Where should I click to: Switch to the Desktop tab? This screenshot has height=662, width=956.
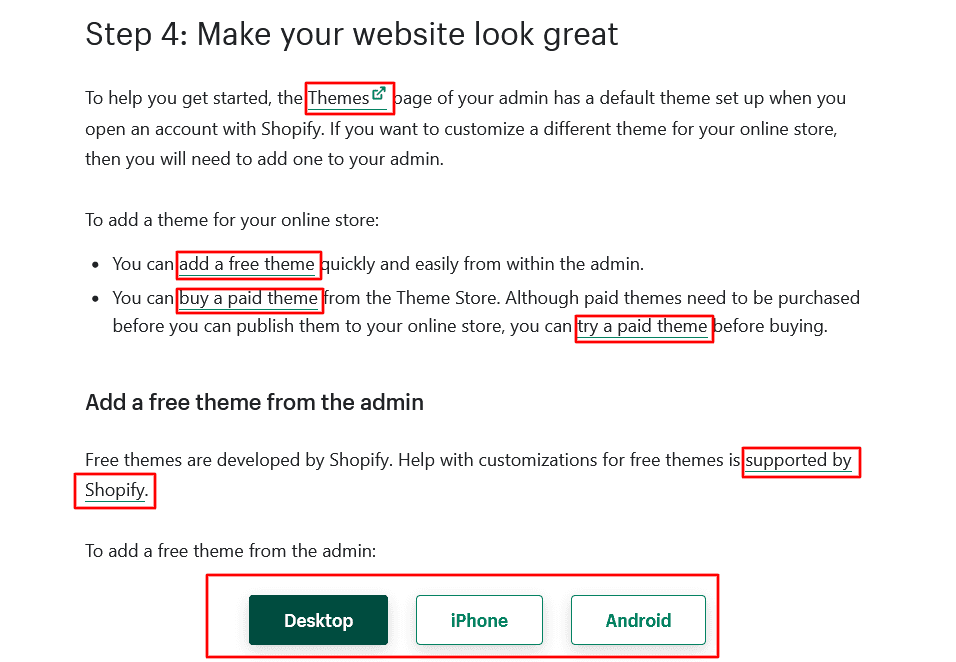pyautogui.click(x=318, y=620)
